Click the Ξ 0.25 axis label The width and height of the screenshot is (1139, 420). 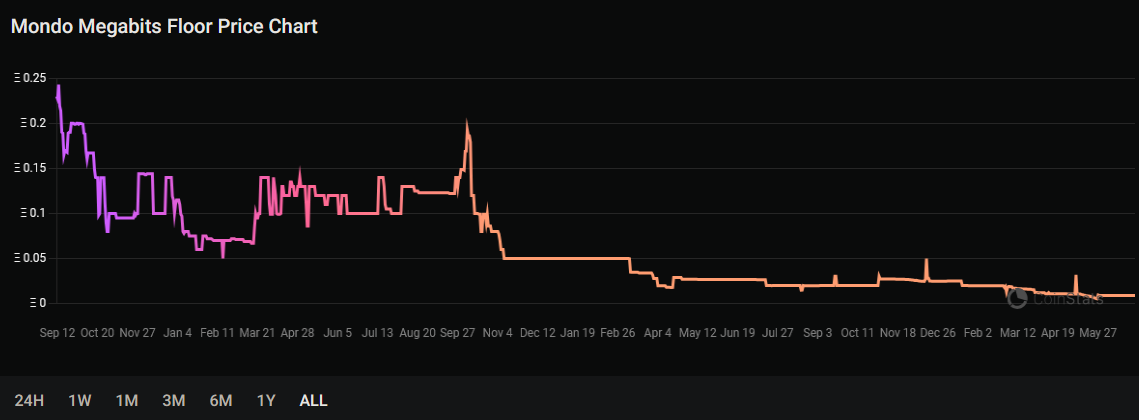[30, 78]
